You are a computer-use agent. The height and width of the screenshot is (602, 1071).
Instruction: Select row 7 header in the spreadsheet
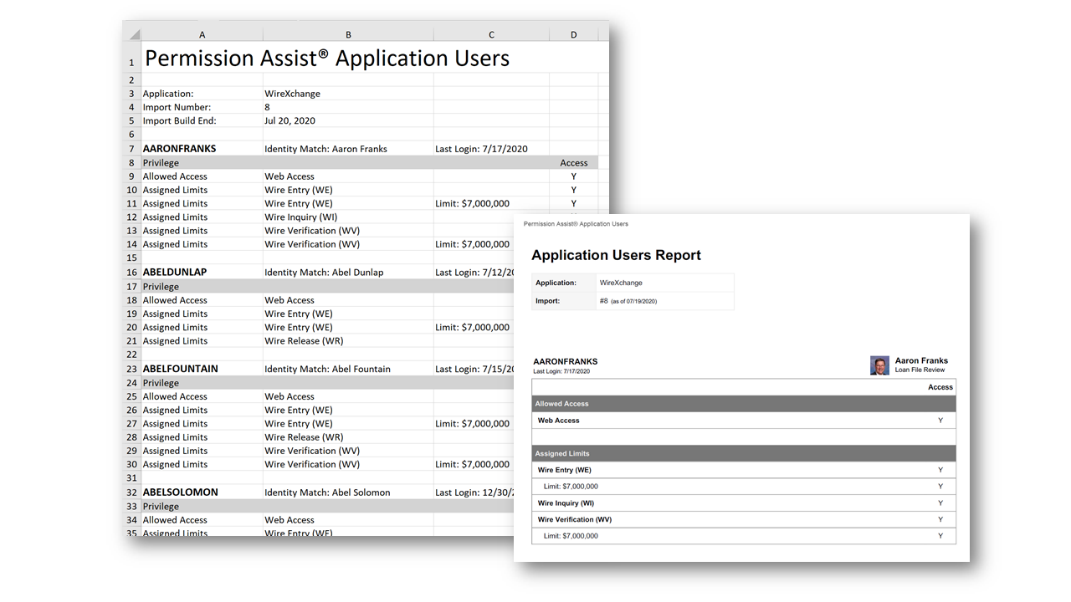point(131,148)
